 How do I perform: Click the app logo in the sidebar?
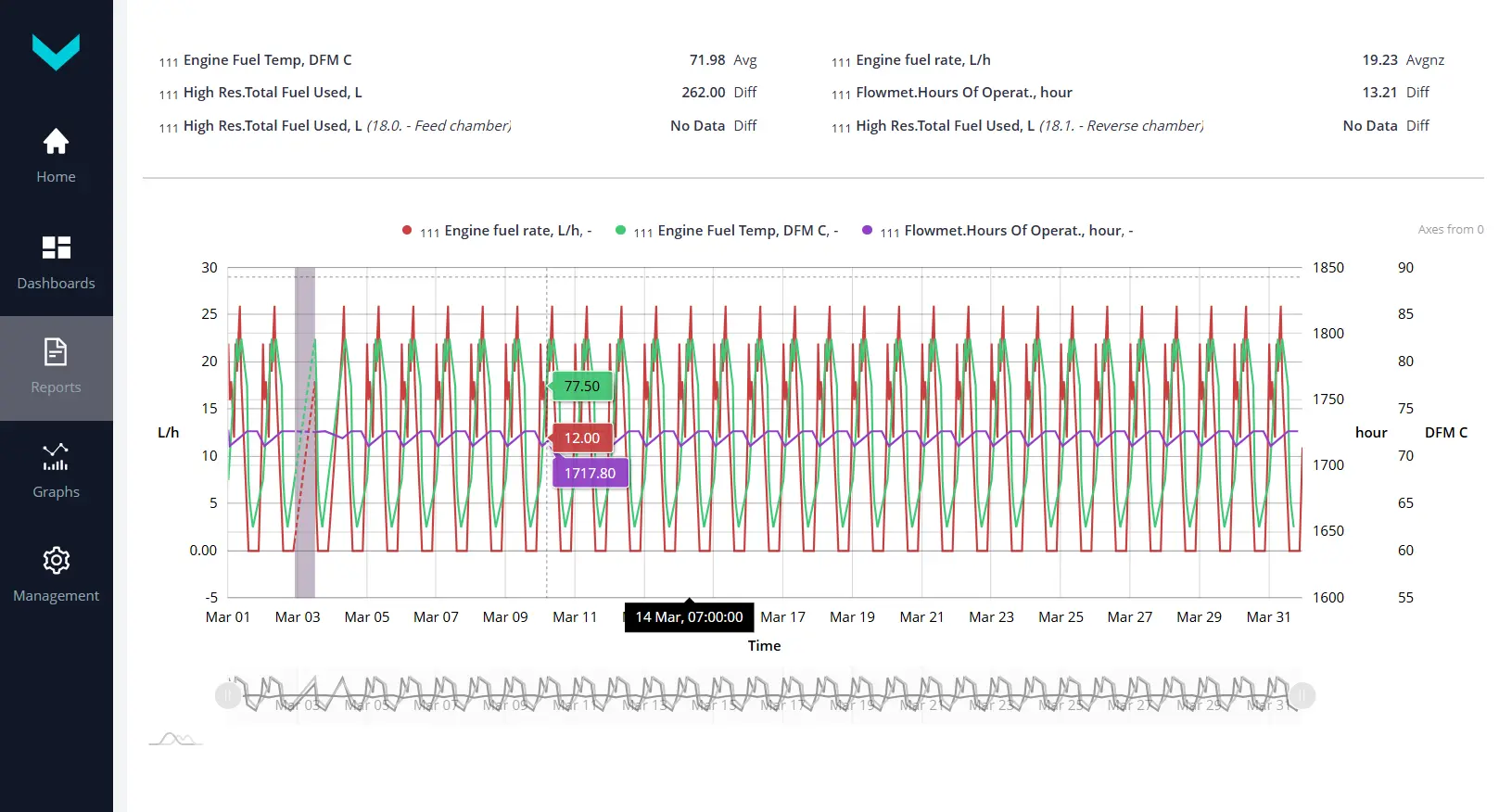tap(56, 52)
